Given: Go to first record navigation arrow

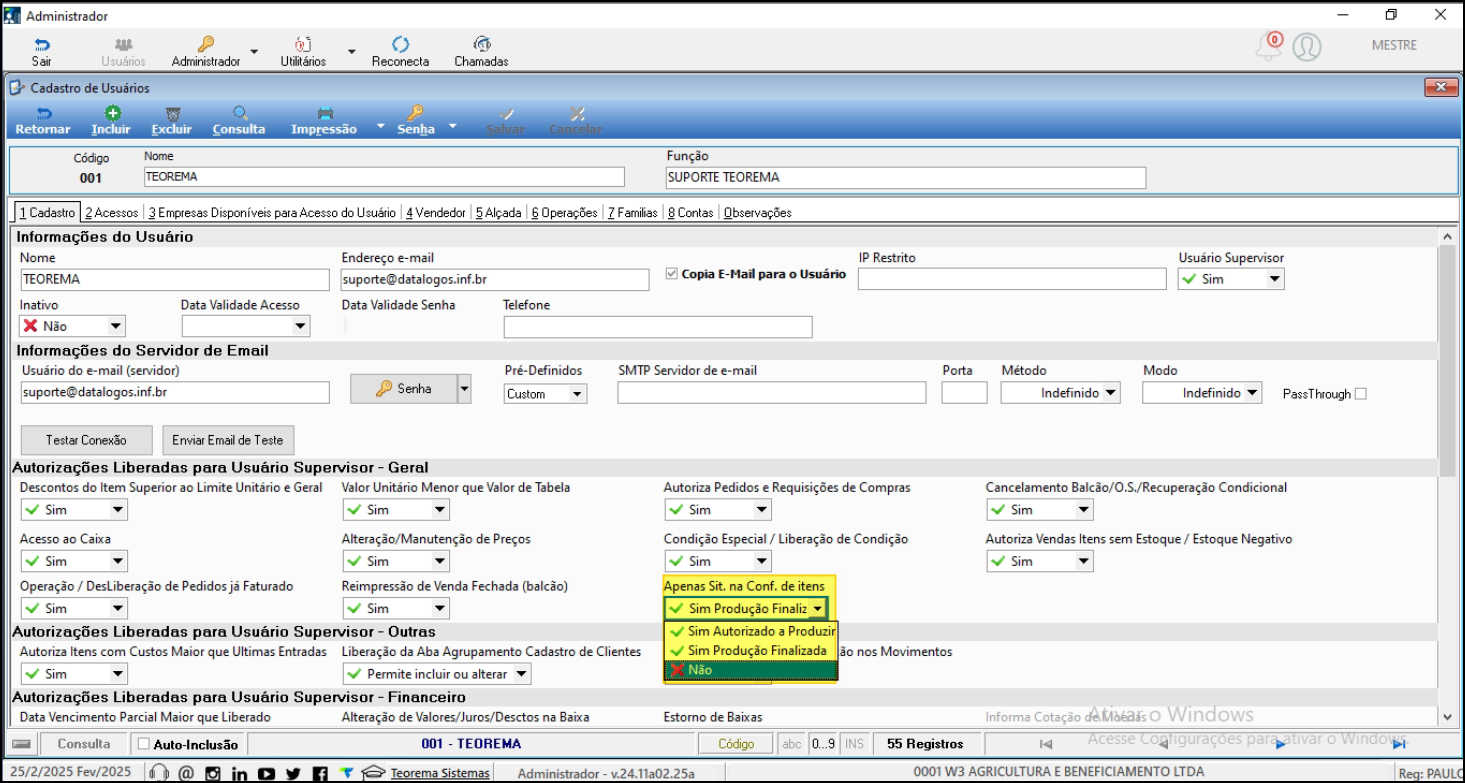Looking at the screenshot, I should click(x=1045, y=744).
